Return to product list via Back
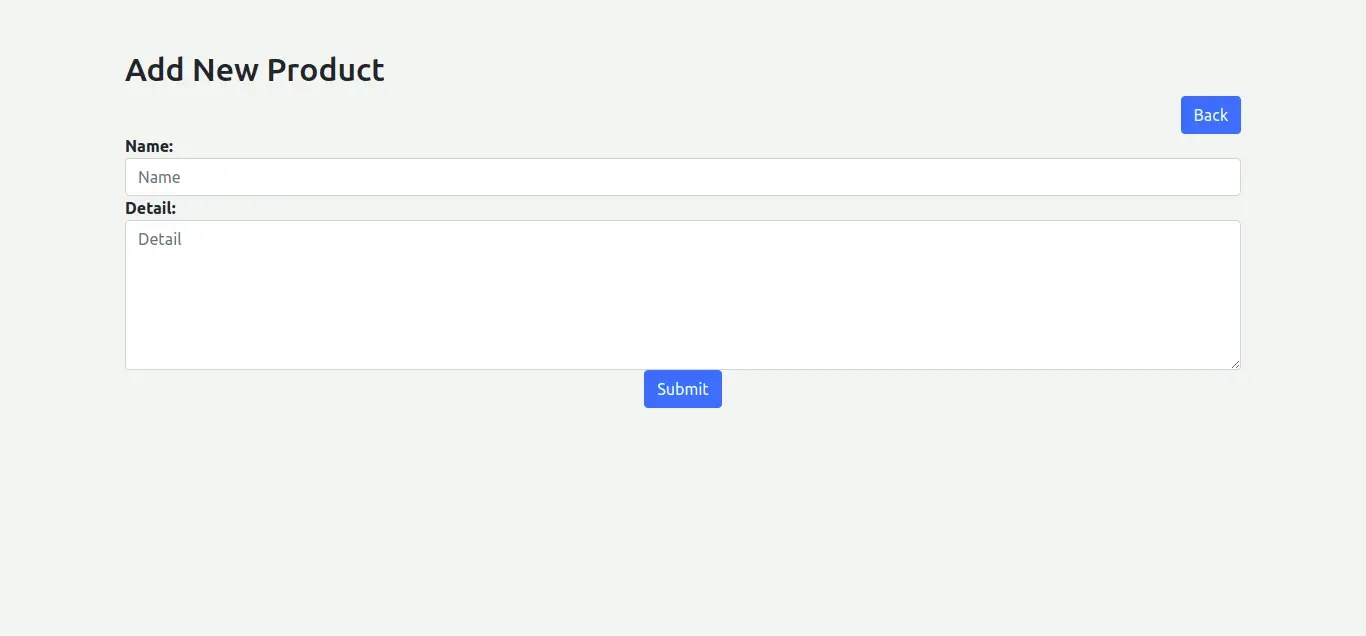Image resolution: width=1366 pixels, height=636 pixels. 1210,115
